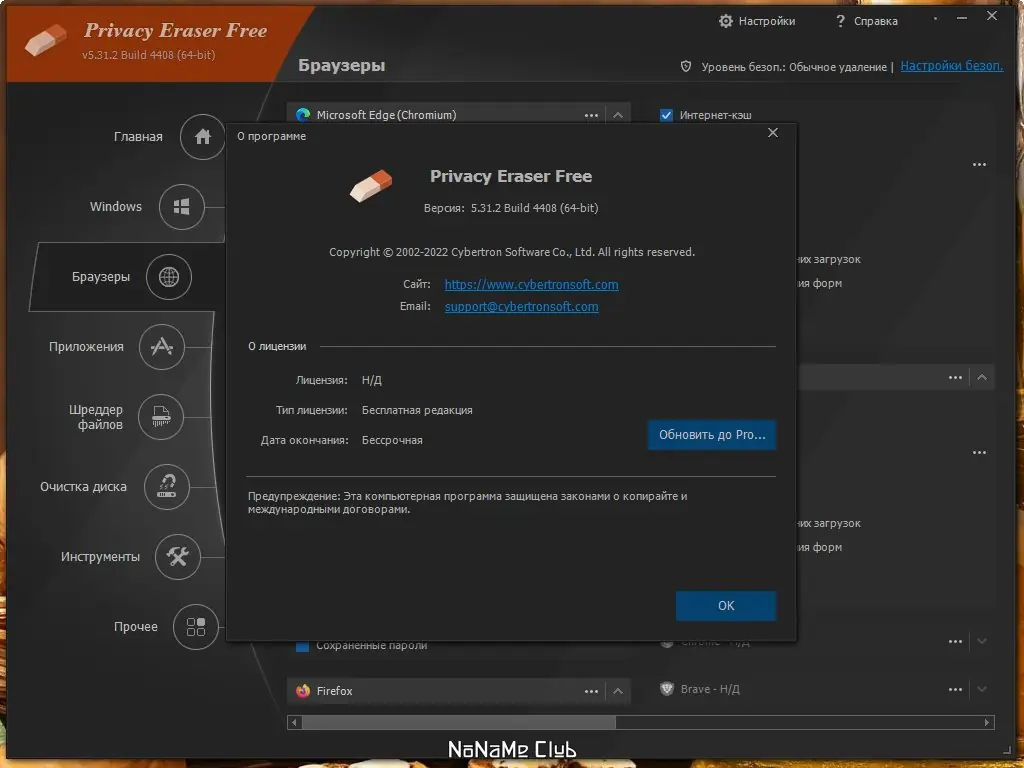Open the Microsoft Edge three-dots menu
This screenshot has height=768, width=1024.
591,116
